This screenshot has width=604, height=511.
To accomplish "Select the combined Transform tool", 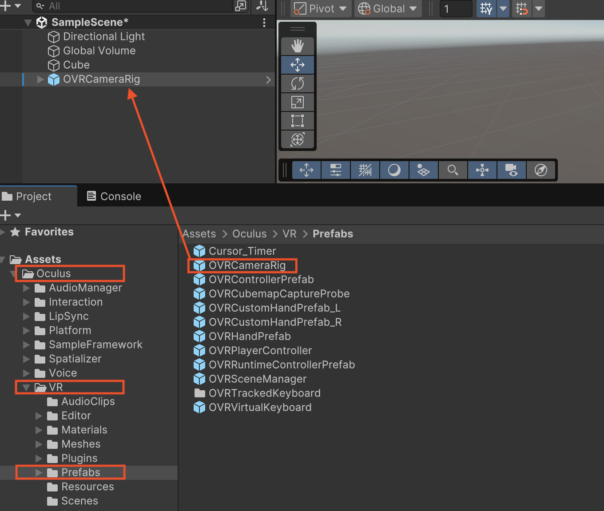I will point(297,139).
